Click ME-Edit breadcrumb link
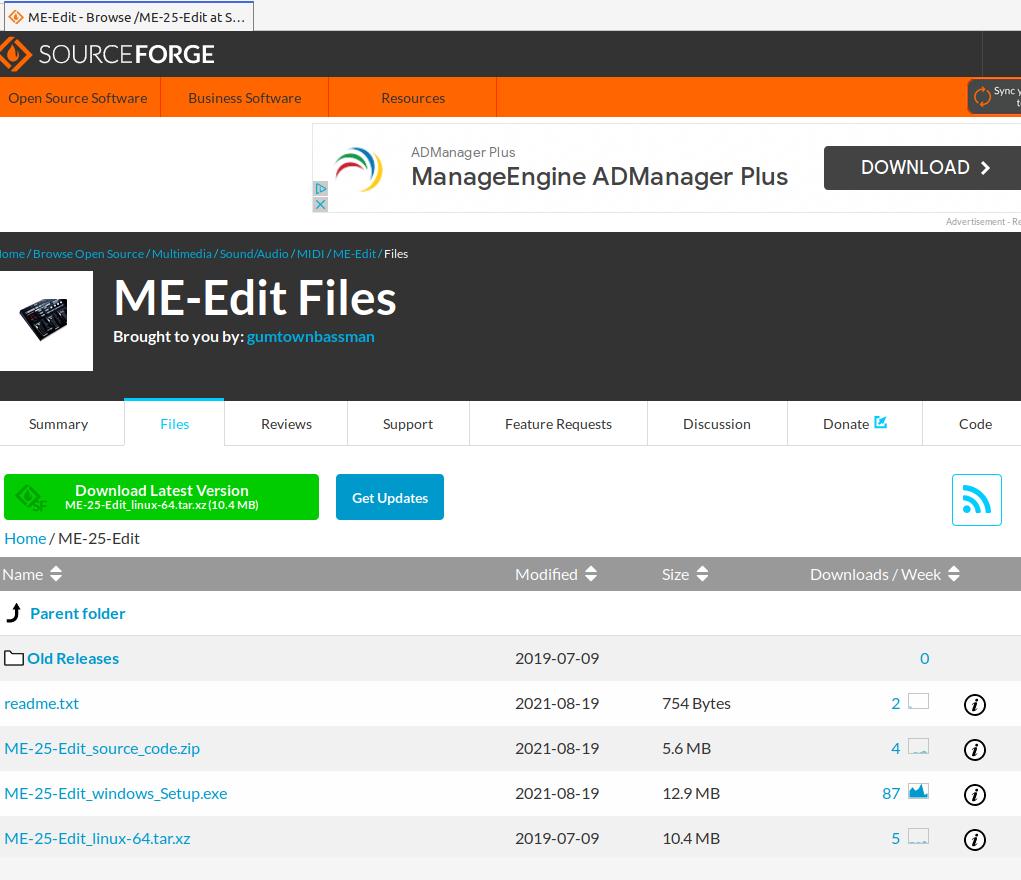This screenshot has height=880, width=1021. [x=355, y=254]
